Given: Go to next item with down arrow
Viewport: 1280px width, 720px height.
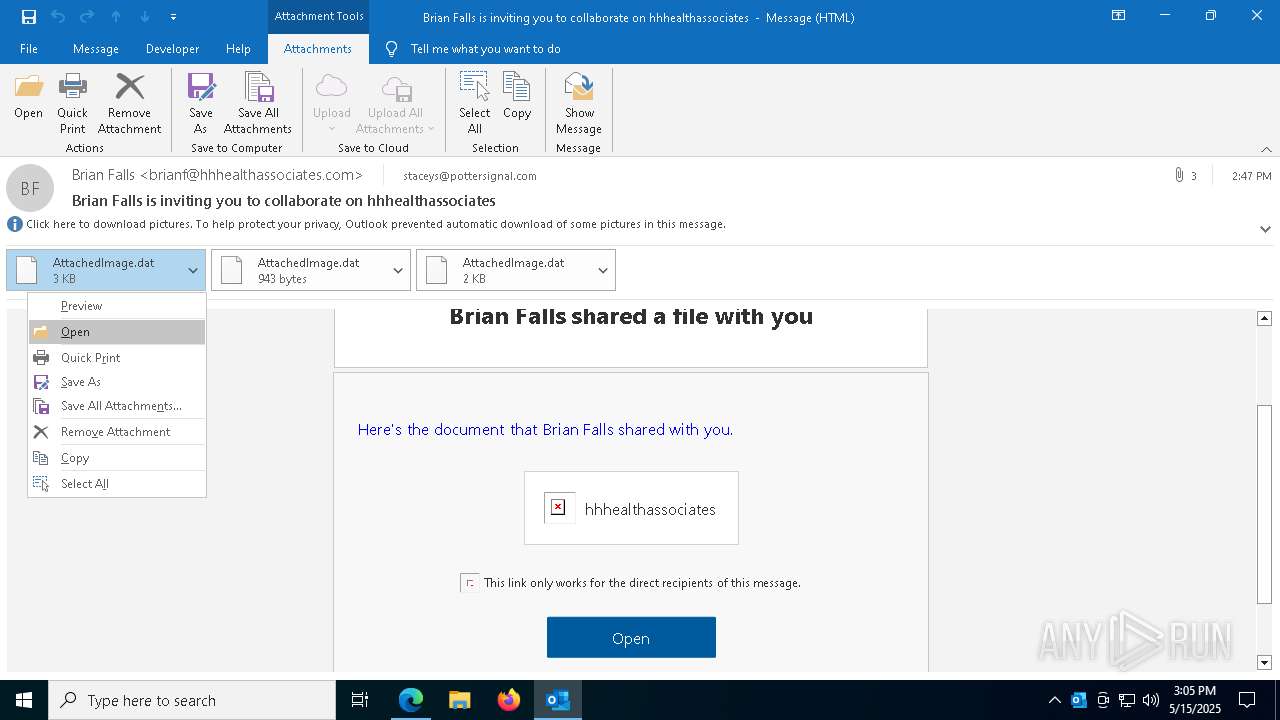Looking at the screenshot, I should click(x=145, y=16).
